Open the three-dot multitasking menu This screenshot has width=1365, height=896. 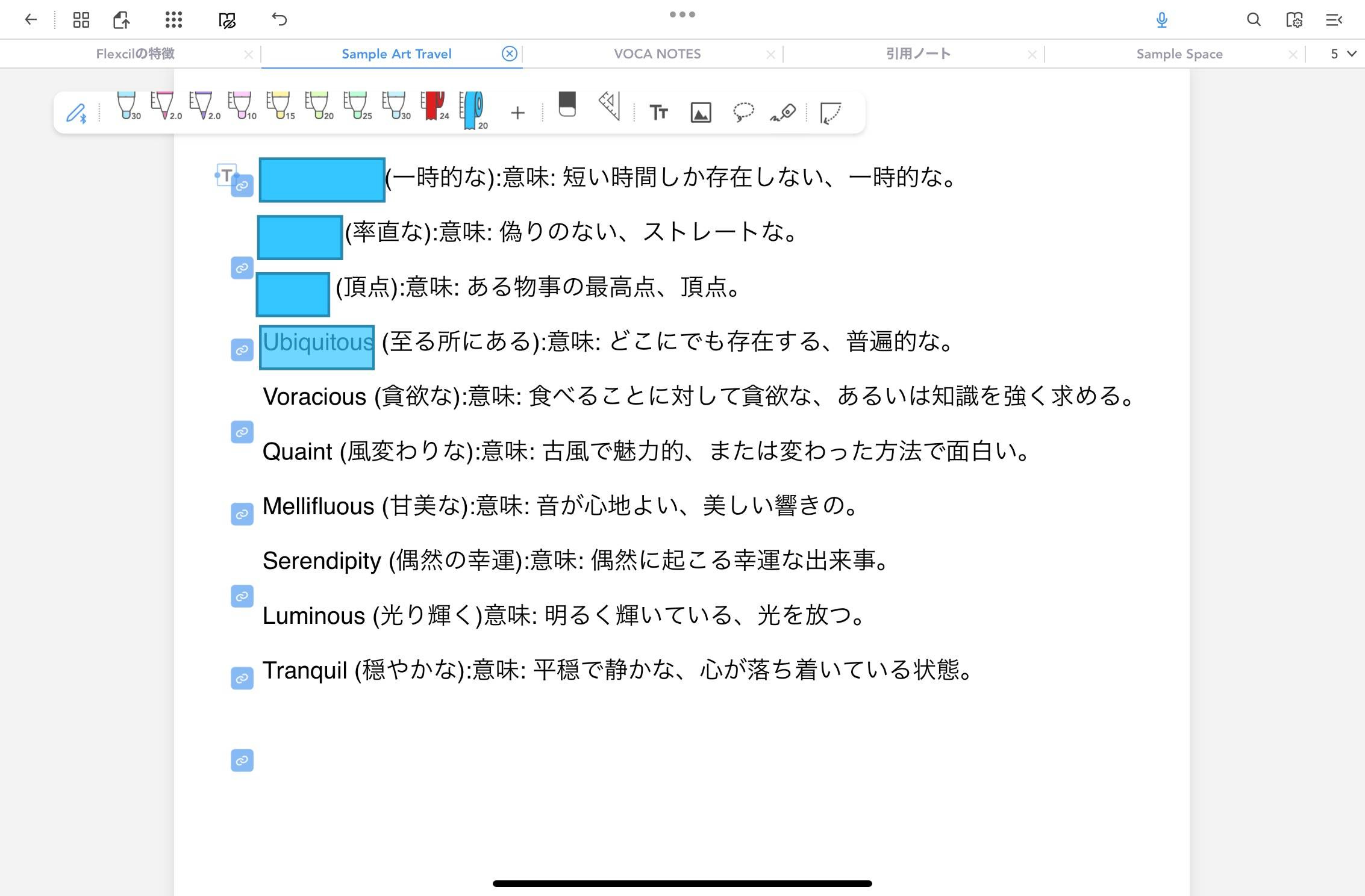682,14
